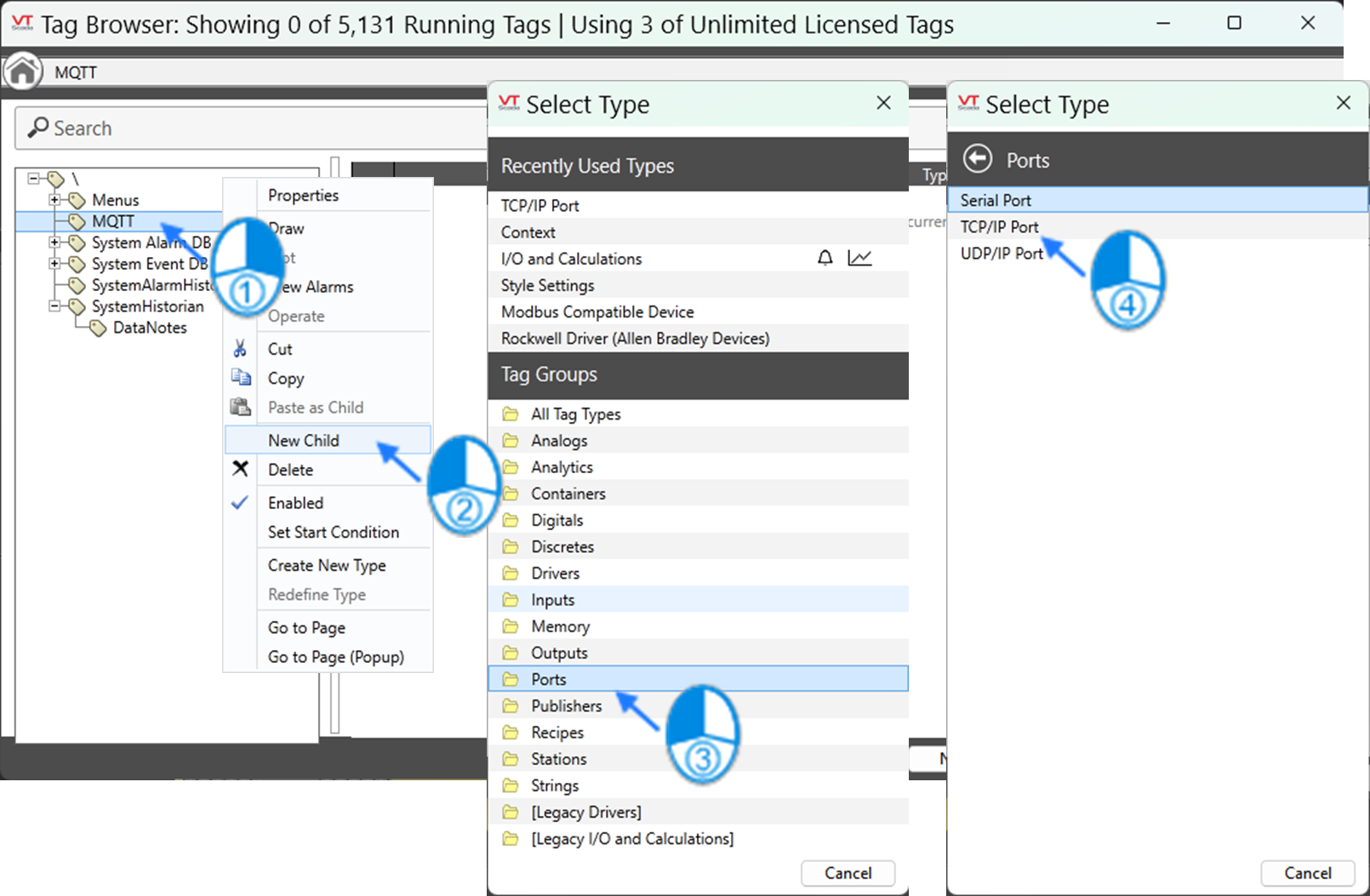Screen dimensions: 1370x896
Task: Click the folder icon beside [Legacy Drivers]
Action: (511, 812)
